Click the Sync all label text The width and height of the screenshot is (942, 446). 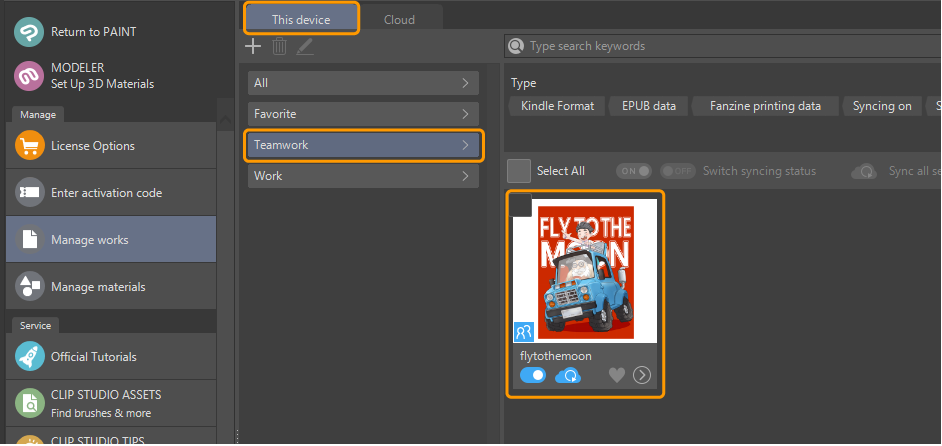click(916, 171)
